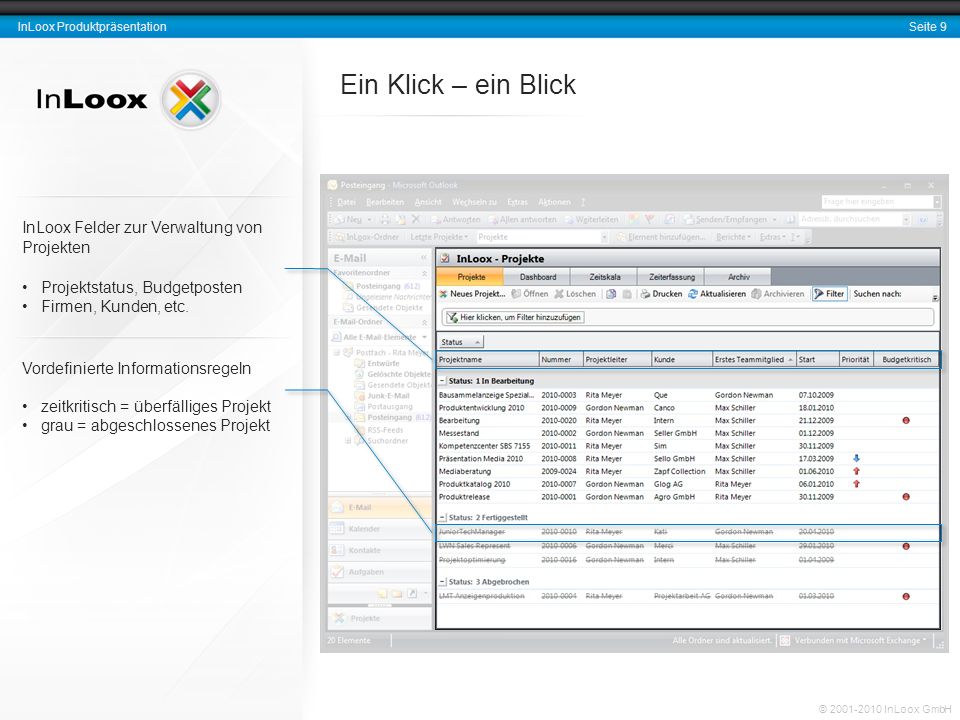
Task: Open the E-Mail navigation pane button
Action: point(380,508)
